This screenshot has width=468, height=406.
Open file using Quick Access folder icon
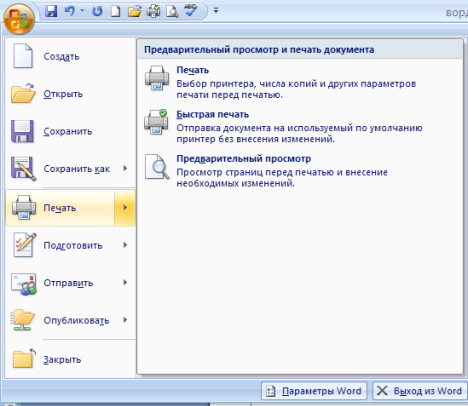135,11
